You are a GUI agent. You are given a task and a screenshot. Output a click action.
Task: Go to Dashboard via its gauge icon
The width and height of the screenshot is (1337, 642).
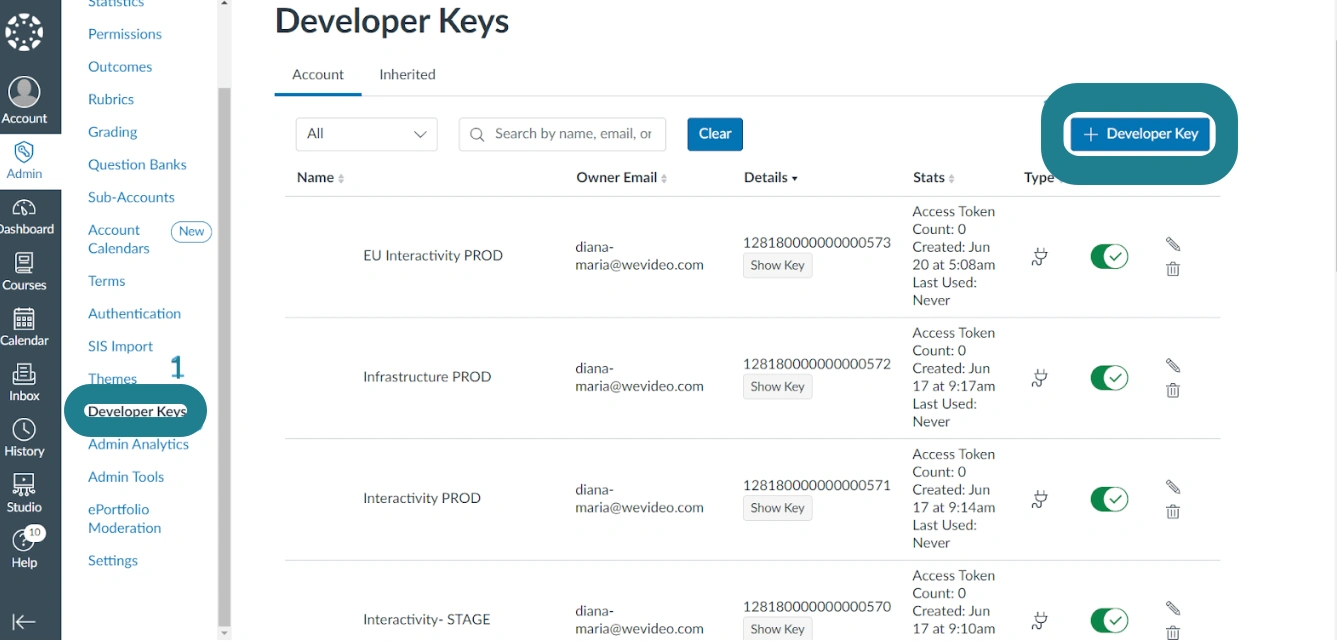point(24,208)
